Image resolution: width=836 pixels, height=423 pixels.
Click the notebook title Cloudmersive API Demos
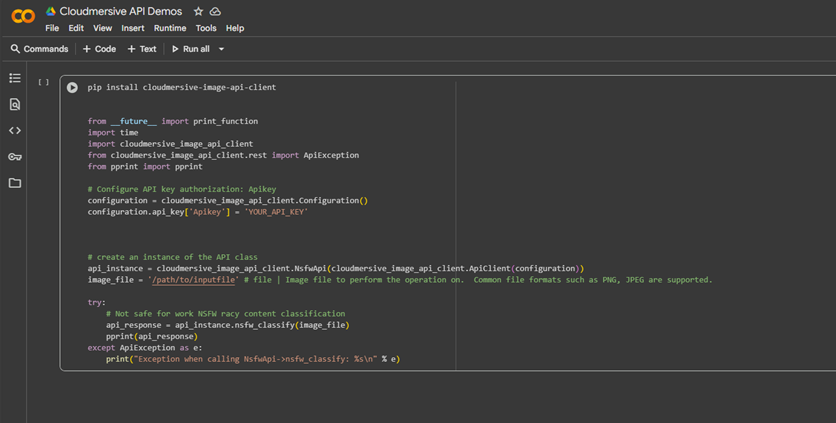click(120, 11)
